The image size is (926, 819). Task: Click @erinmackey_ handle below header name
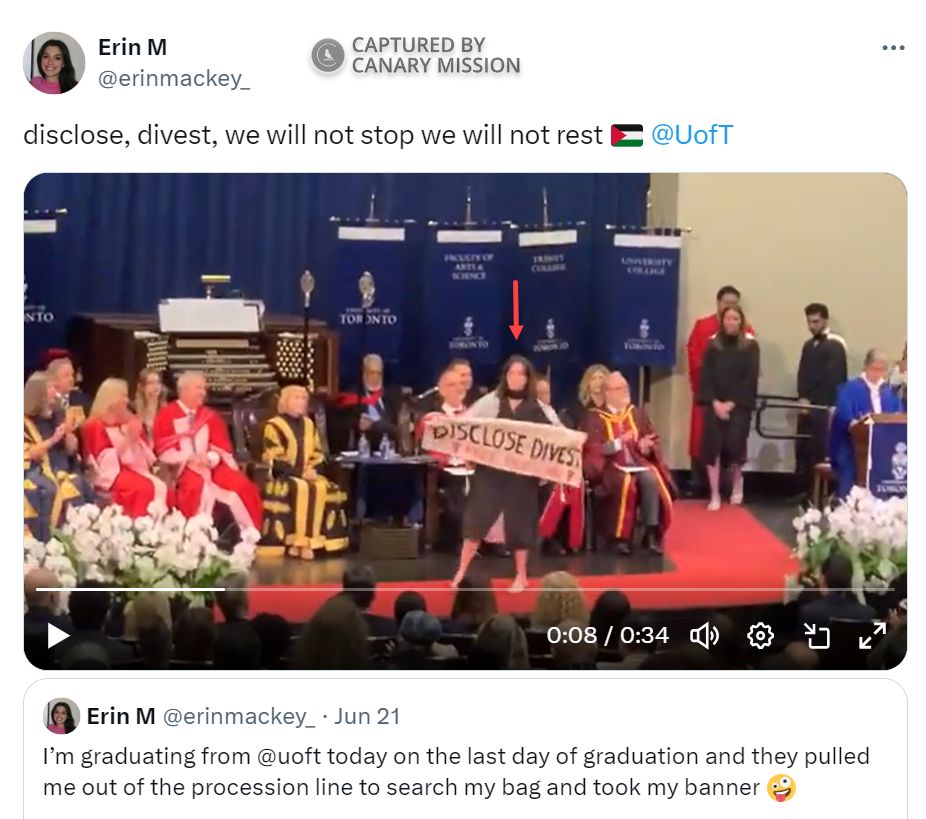(x=173, y=79)
